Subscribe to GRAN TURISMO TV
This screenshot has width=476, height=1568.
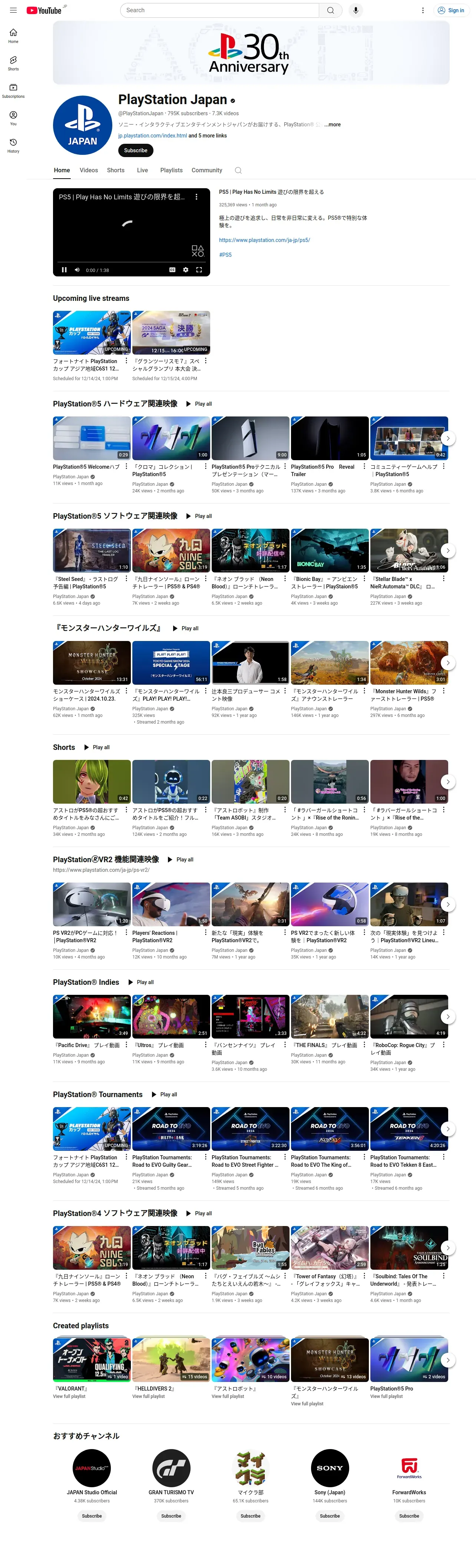[171, 1516]
